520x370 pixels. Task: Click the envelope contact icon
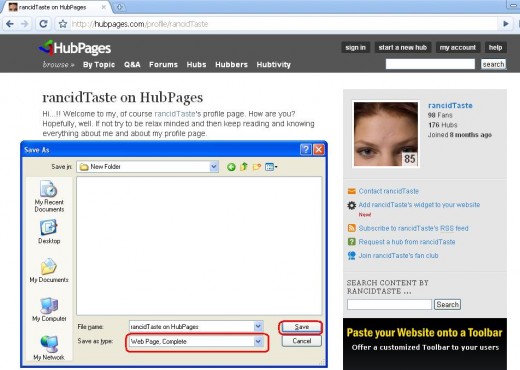[352, 191]
